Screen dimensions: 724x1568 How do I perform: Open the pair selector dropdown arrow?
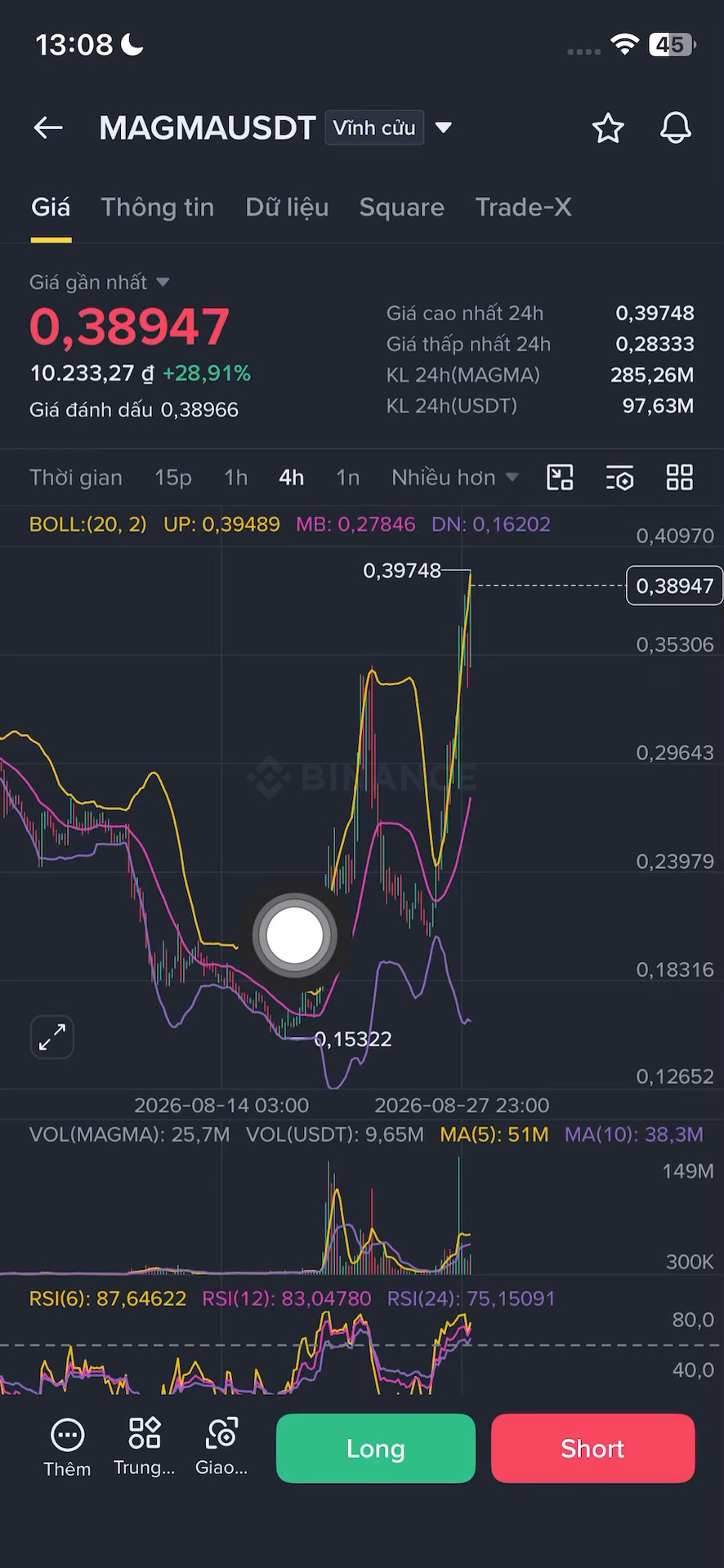pyautogui.click(x=444, y=127)
